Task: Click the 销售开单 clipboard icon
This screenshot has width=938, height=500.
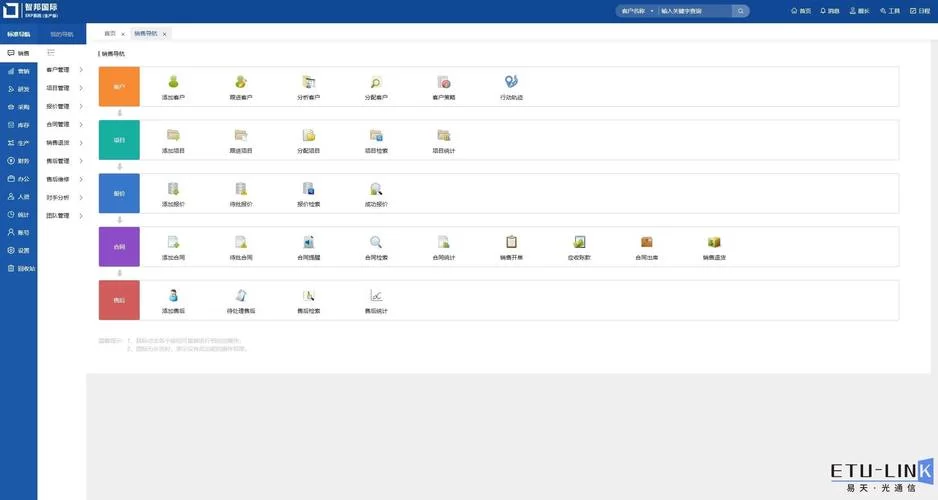Action: pos(511,243)
